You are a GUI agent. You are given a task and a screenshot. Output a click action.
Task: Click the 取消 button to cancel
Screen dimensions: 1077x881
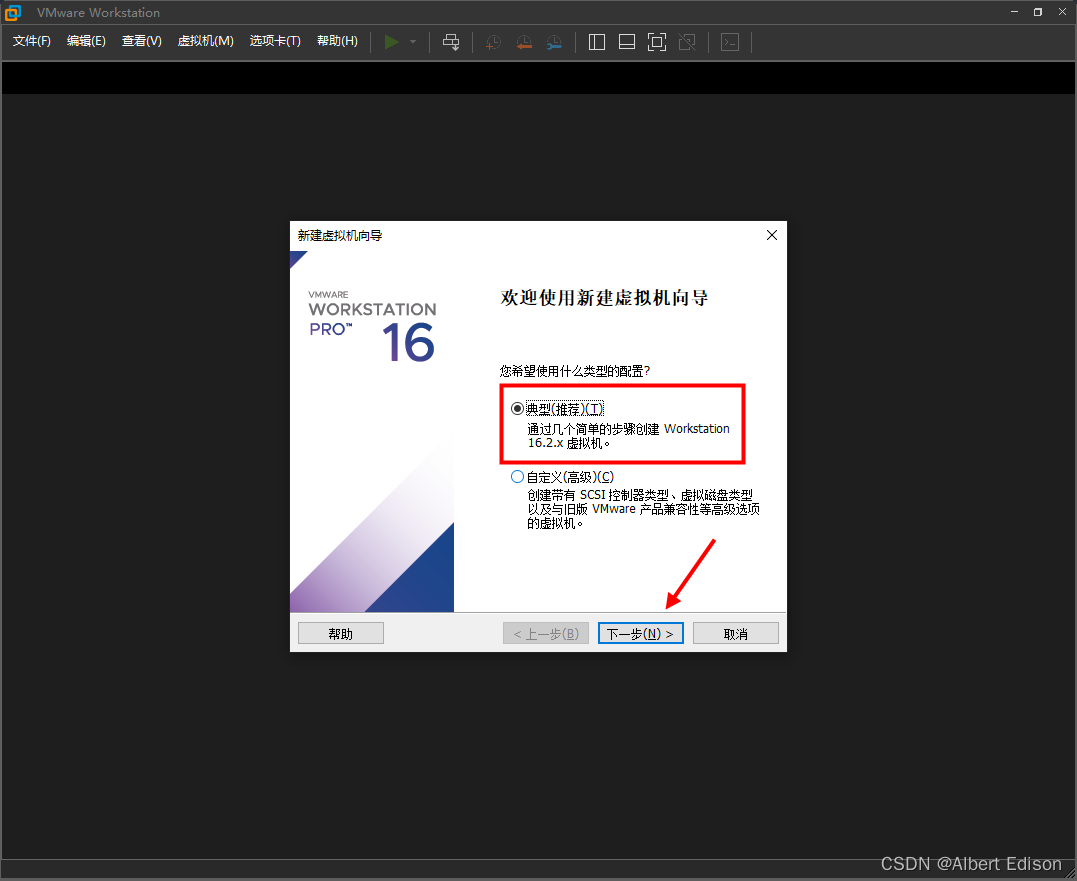point(735,632)
